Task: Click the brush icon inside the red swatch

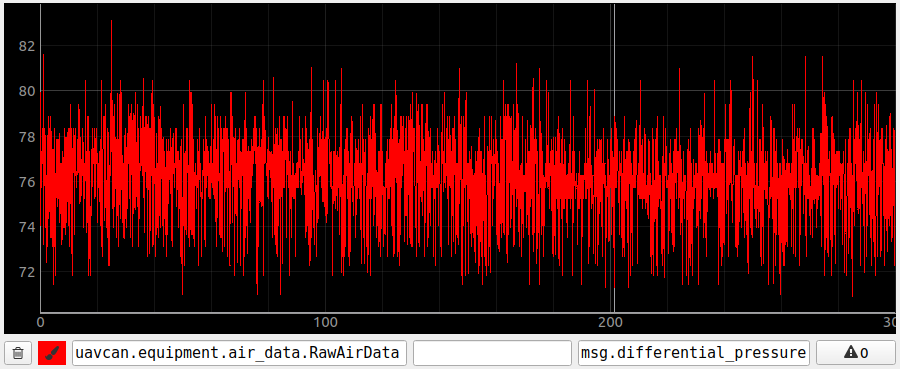Action: pos(52,352)
